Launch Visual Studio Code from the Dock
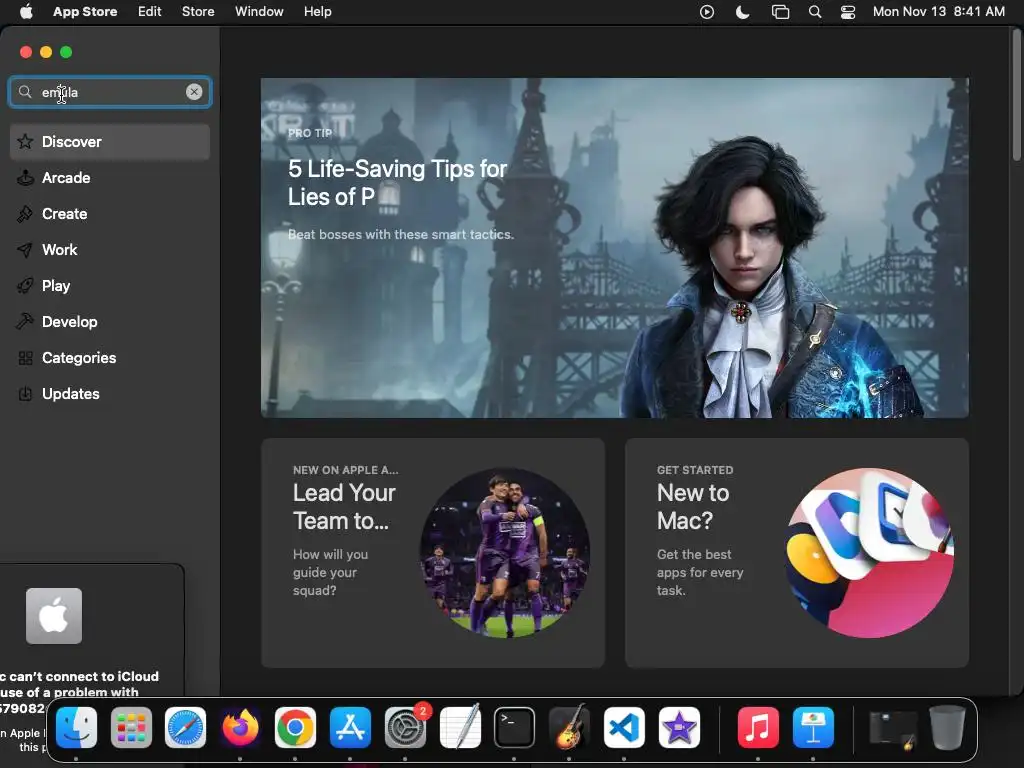This screenshot has width=1024, height=768. click(624, 728)
